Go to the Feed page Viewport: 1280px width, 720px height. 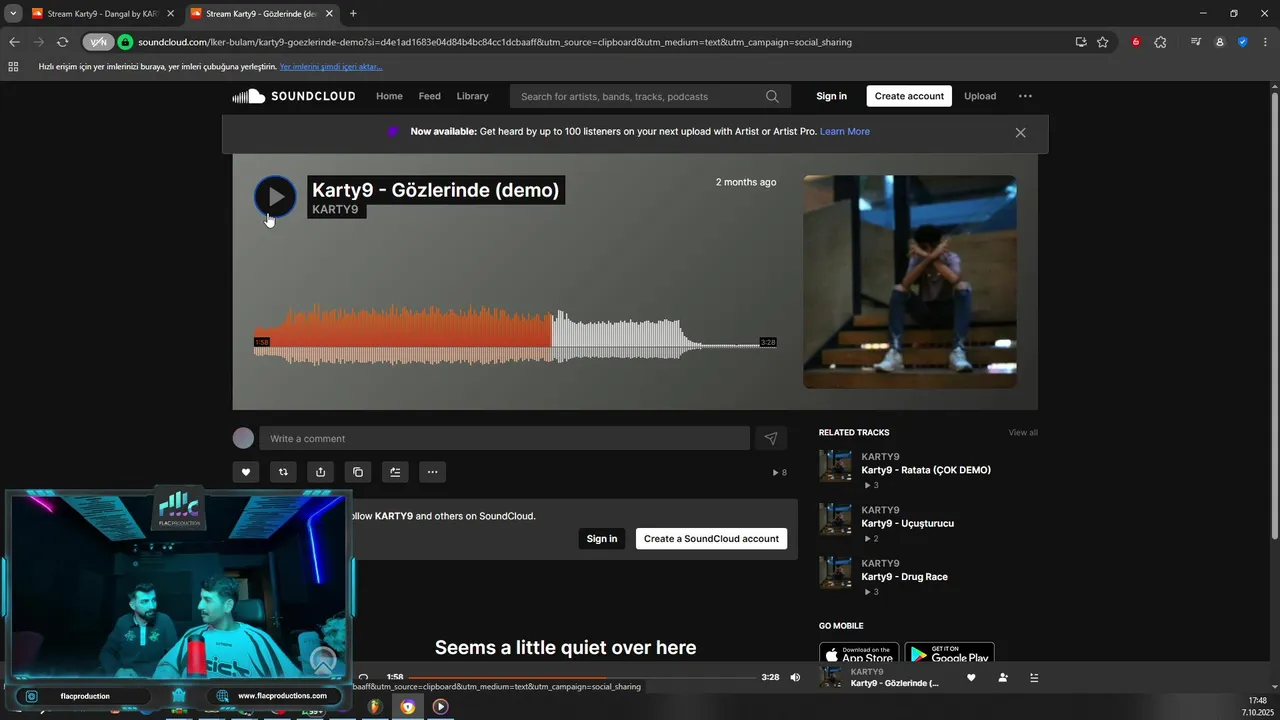430,96
